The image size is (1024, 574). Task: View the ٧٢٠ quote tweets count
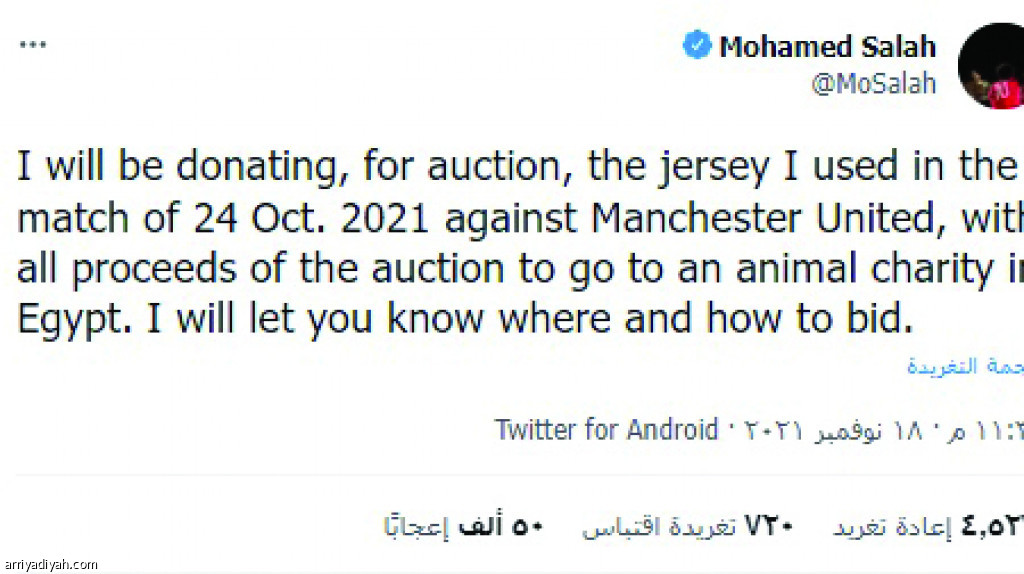tap(769, 526)
